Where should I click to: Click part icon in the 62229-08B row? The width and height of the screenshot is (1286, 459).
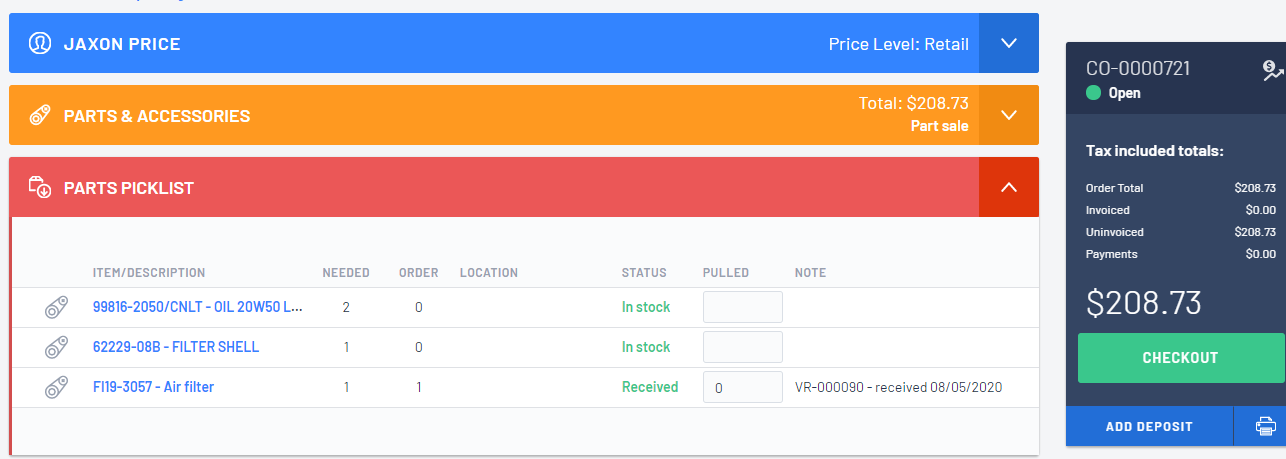pos(56,347)
